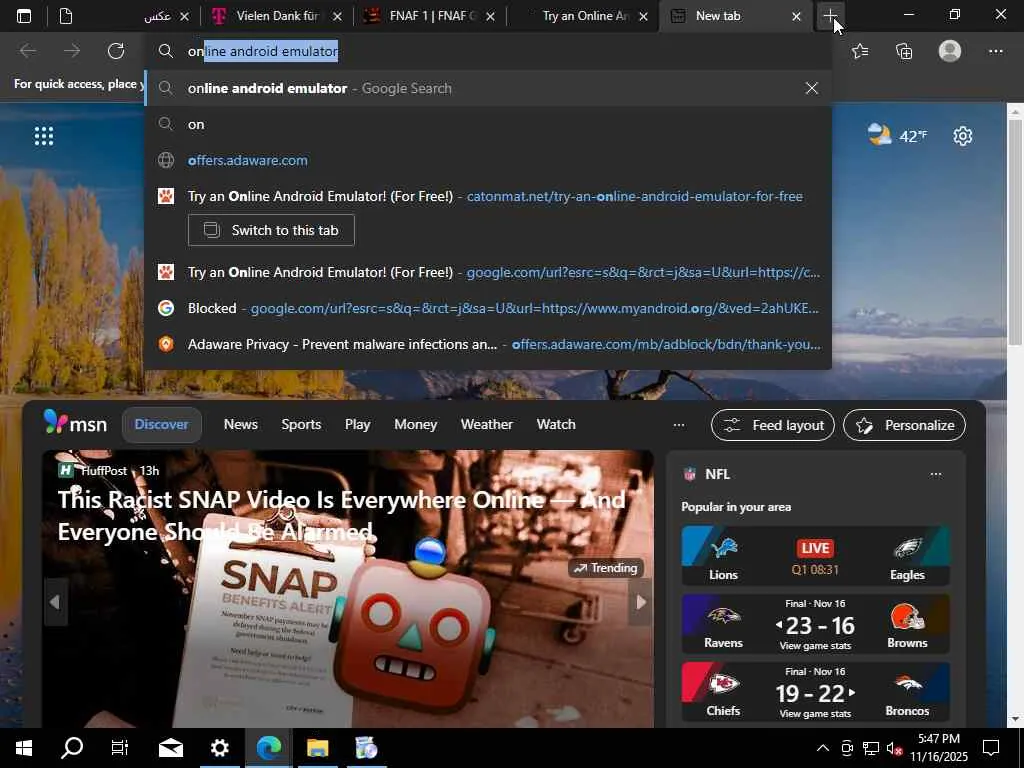Select Blocked google.com myandroid suggestion
Viewport: 1024px width, 768px height.
(488, 308)
